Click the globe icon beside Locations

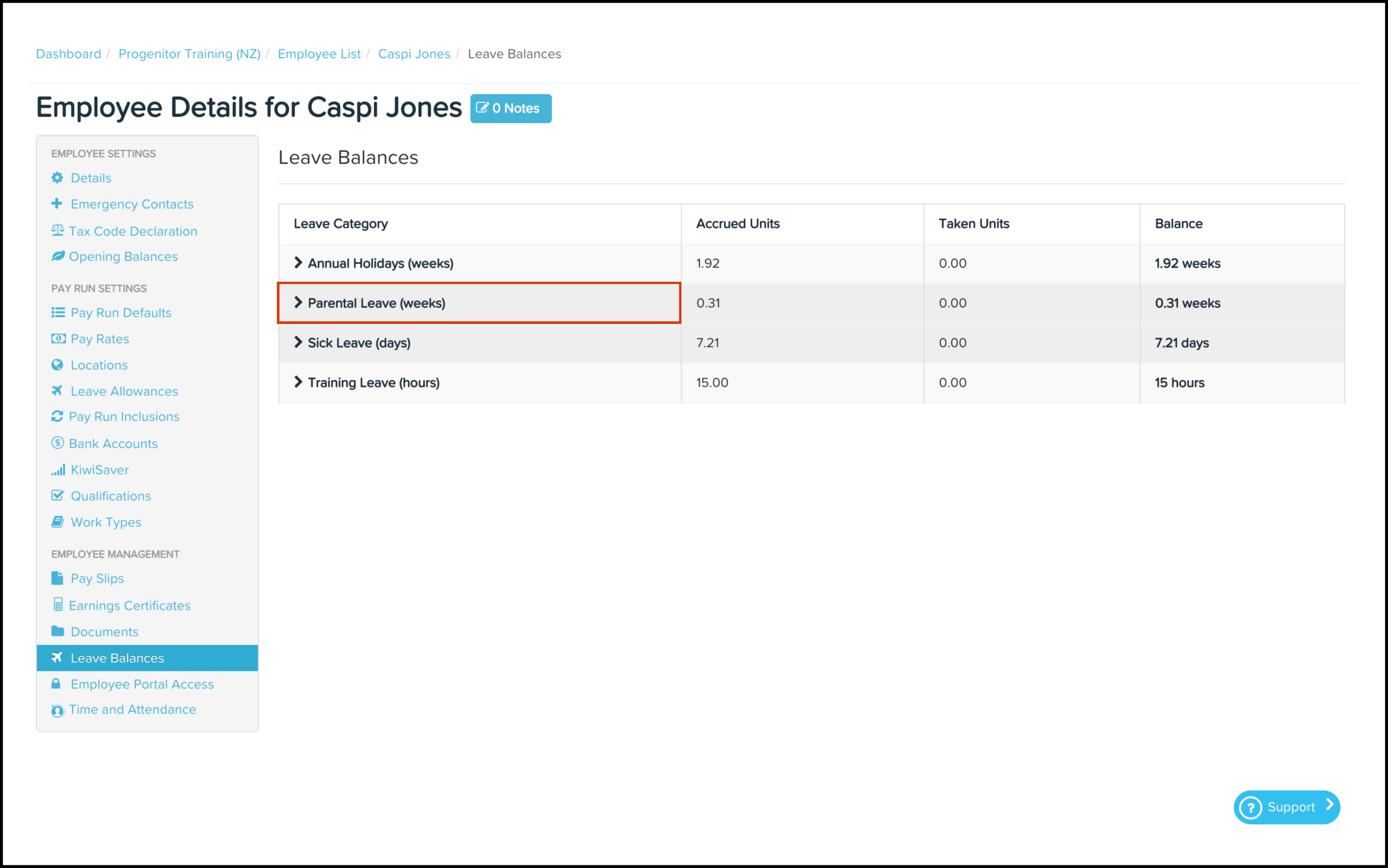pos(57,365)
